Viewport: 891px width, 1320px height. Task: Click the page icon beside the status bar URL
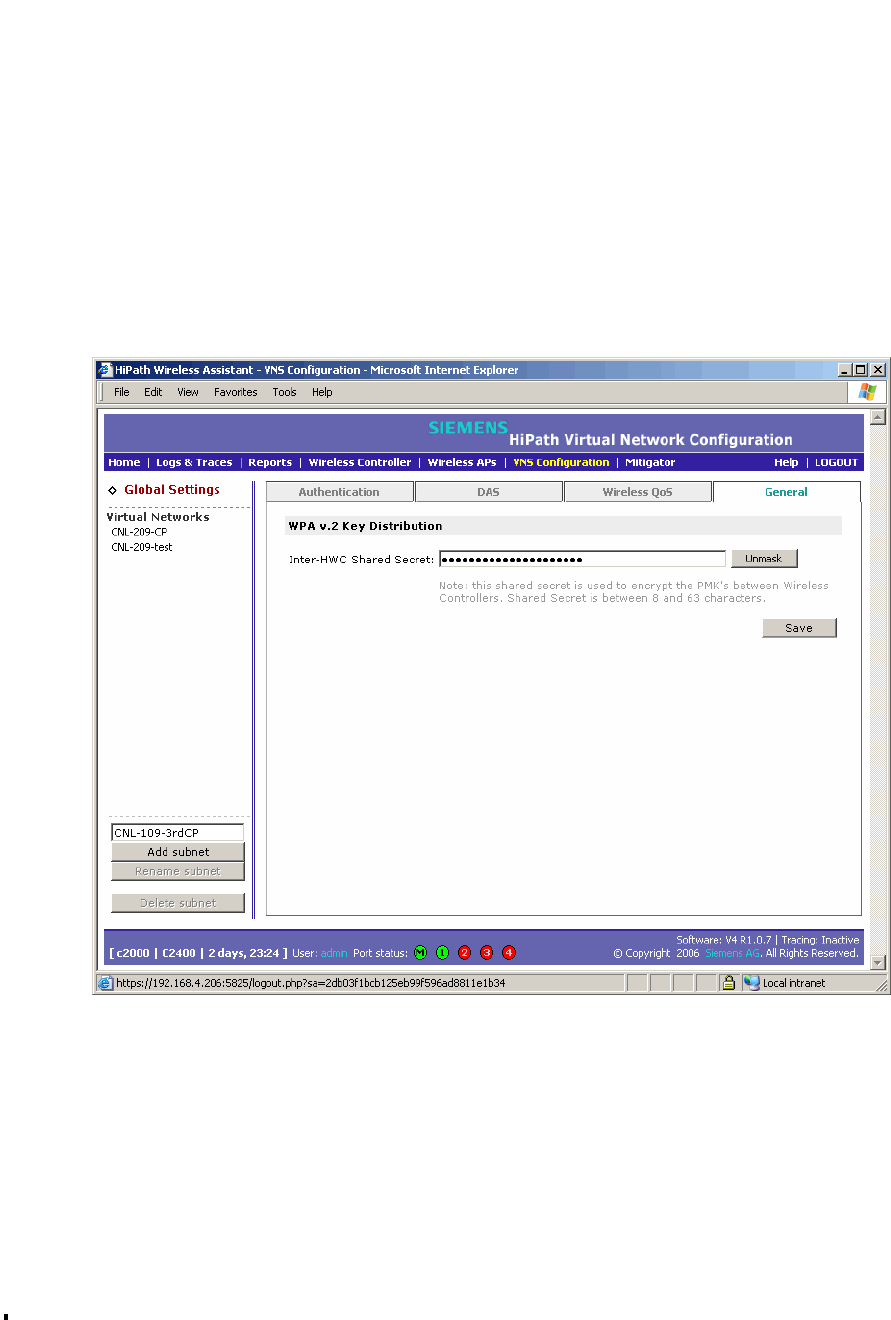[104, 983]
